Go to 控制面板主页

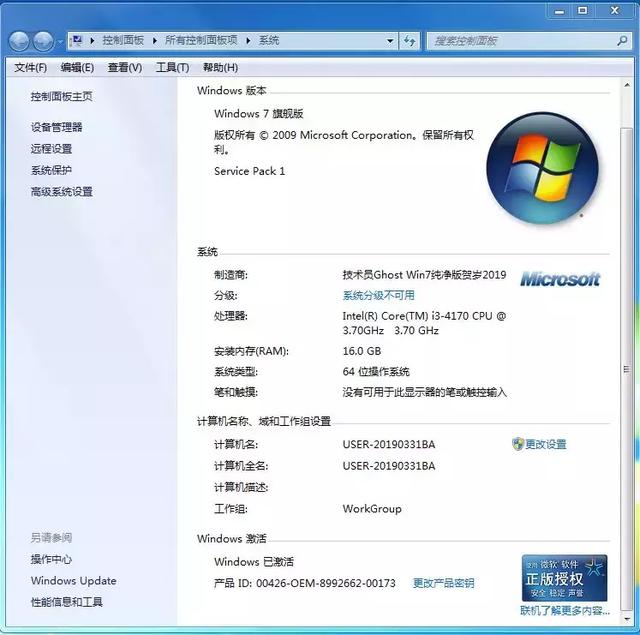coord(62,96)
